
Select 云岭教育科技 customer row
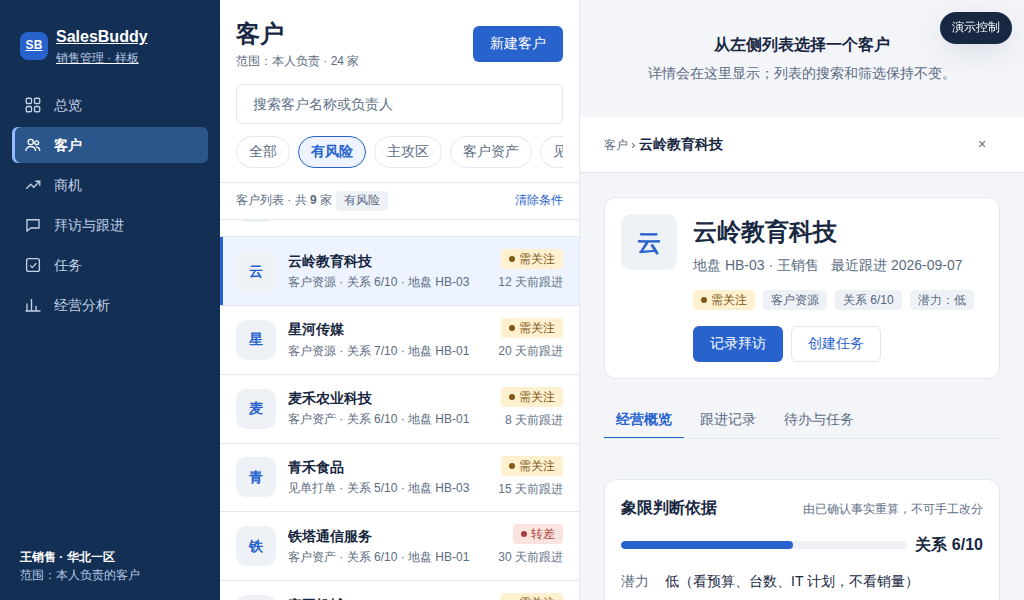[400, 271]
